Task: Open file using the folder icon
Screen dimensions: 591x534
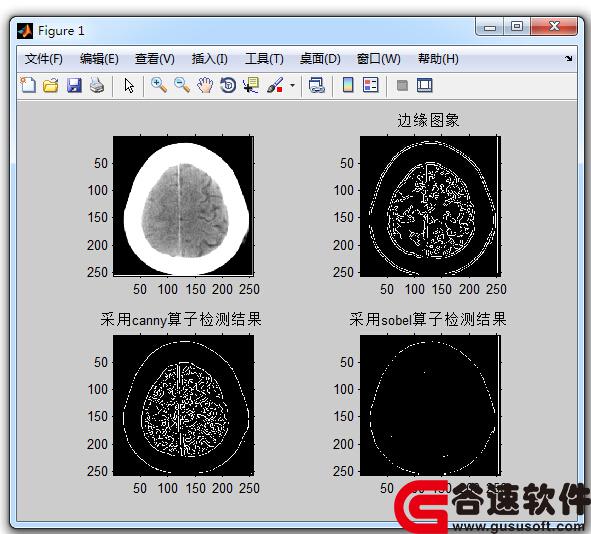Action: (51, 85)
